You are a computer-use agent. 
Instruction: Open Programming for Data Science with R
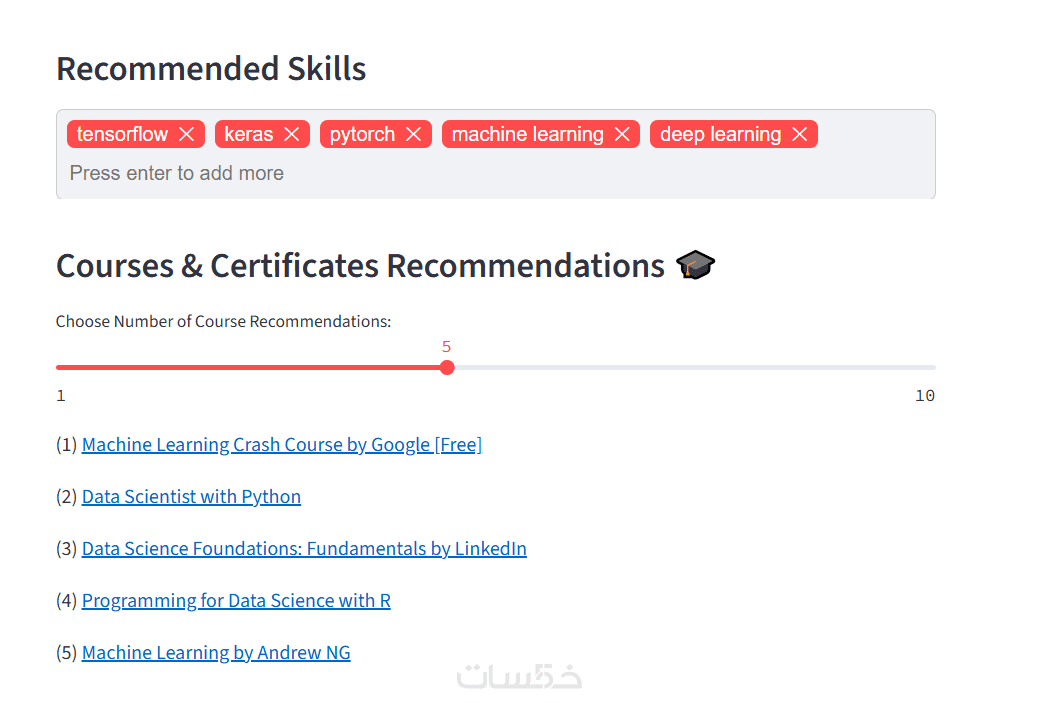(236, 601)
